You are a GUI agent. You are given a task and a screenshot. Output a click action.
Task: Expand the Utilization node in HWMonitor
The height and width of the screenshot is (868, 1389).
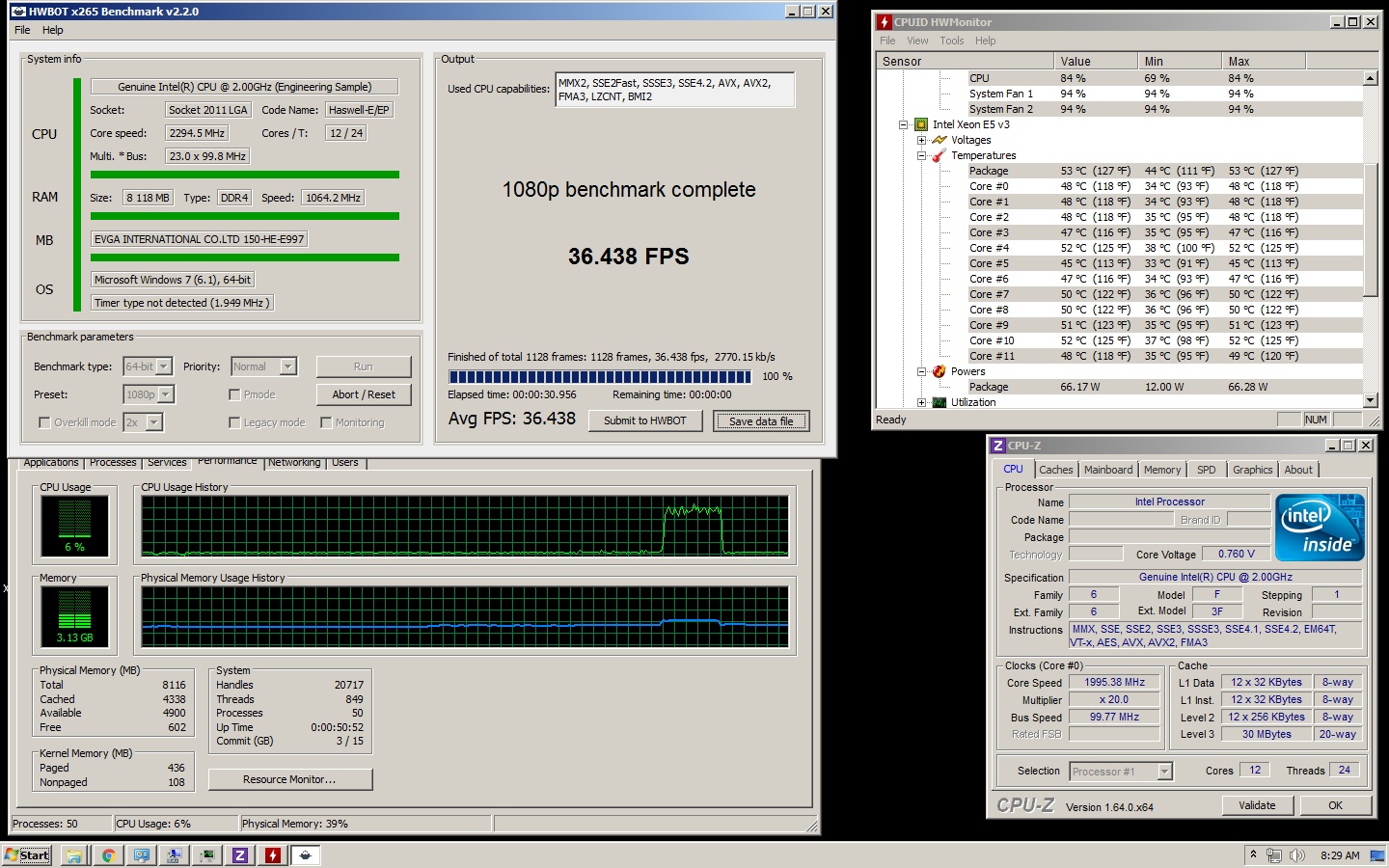tap(921, 402)
